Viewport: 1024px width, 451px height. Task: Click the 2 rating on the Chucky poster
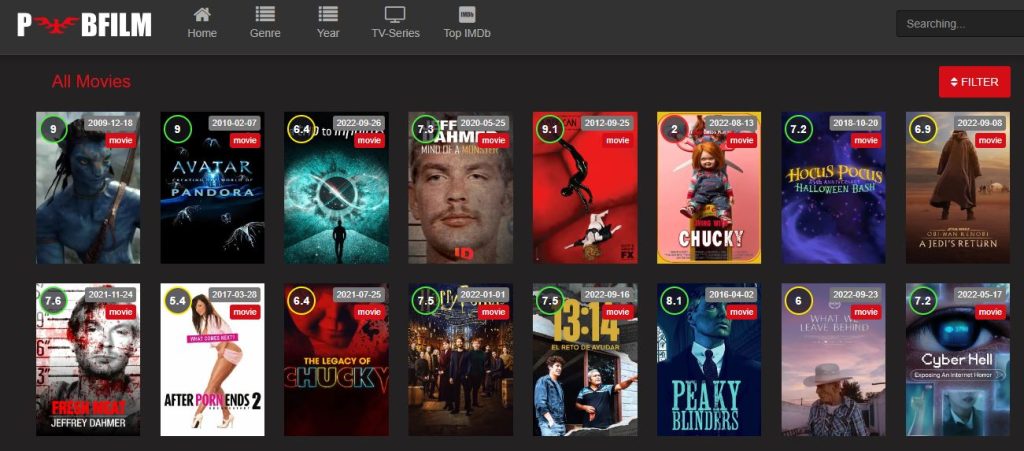674,129
